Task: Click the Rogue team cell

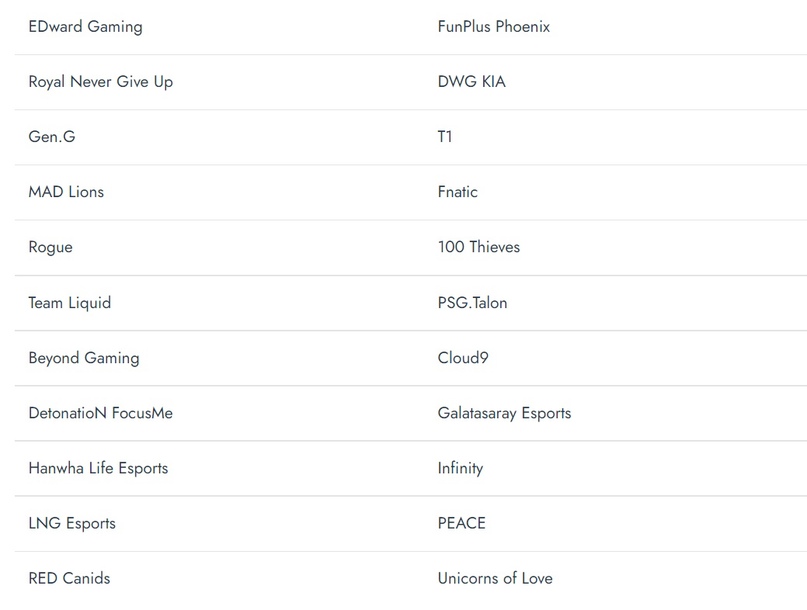Action: tap(50, 247)
